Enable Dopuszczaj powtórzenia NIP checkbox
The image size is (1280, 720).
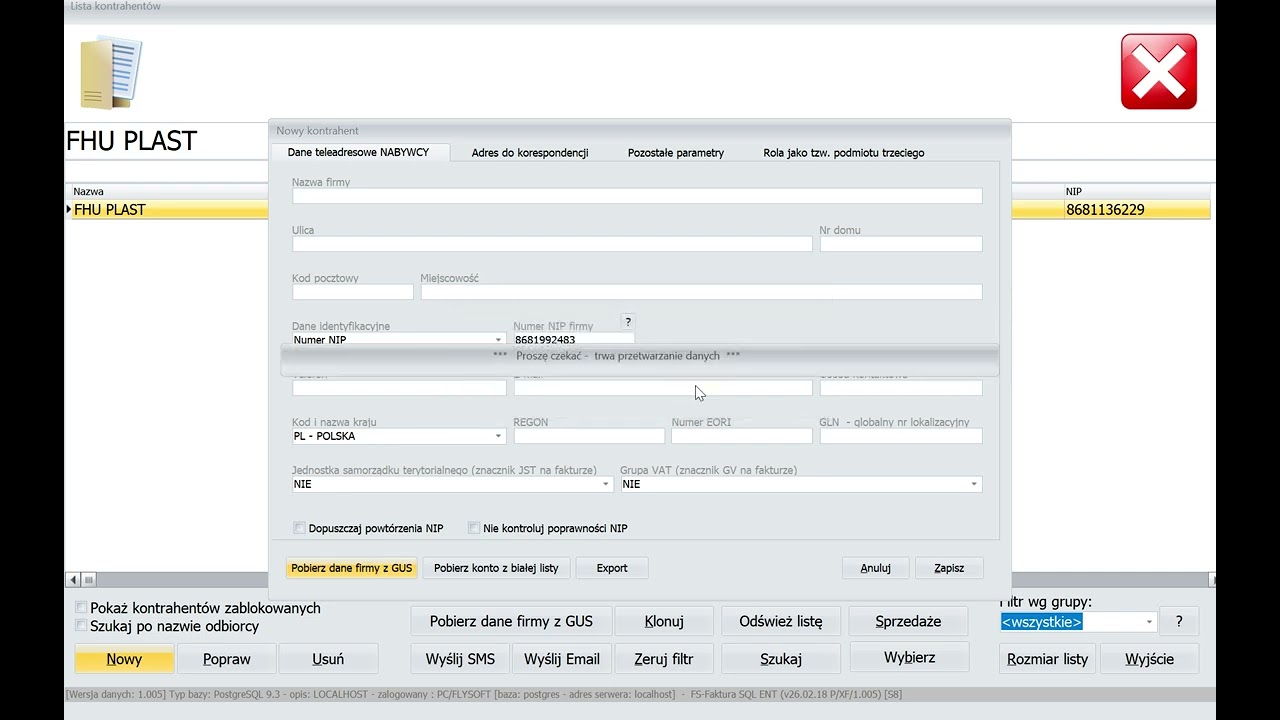pyautogui.click(x=299, y=528)
